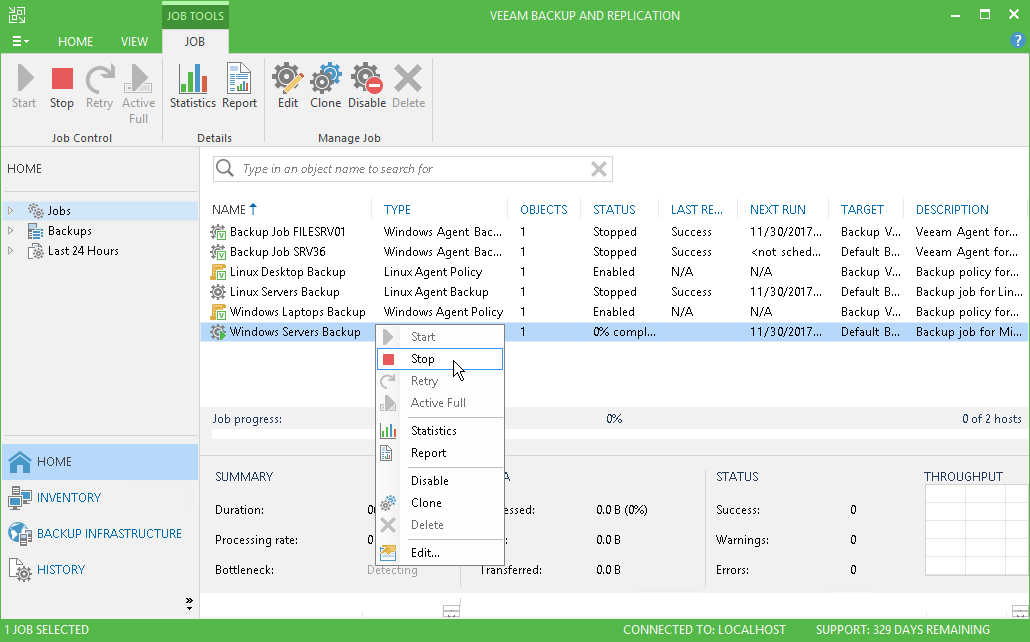Screen dimensions: 1030x642
Task: Open Statistics from the ribbon
Action: click(192, 87)
